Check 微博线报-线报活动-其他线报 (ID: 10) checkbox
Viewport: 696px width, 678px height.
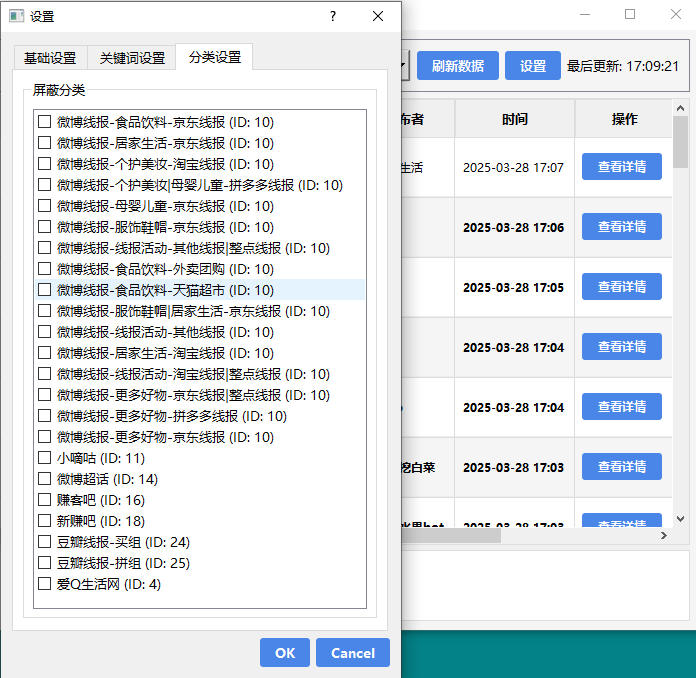pyautogui.click(x=44, y=332)
